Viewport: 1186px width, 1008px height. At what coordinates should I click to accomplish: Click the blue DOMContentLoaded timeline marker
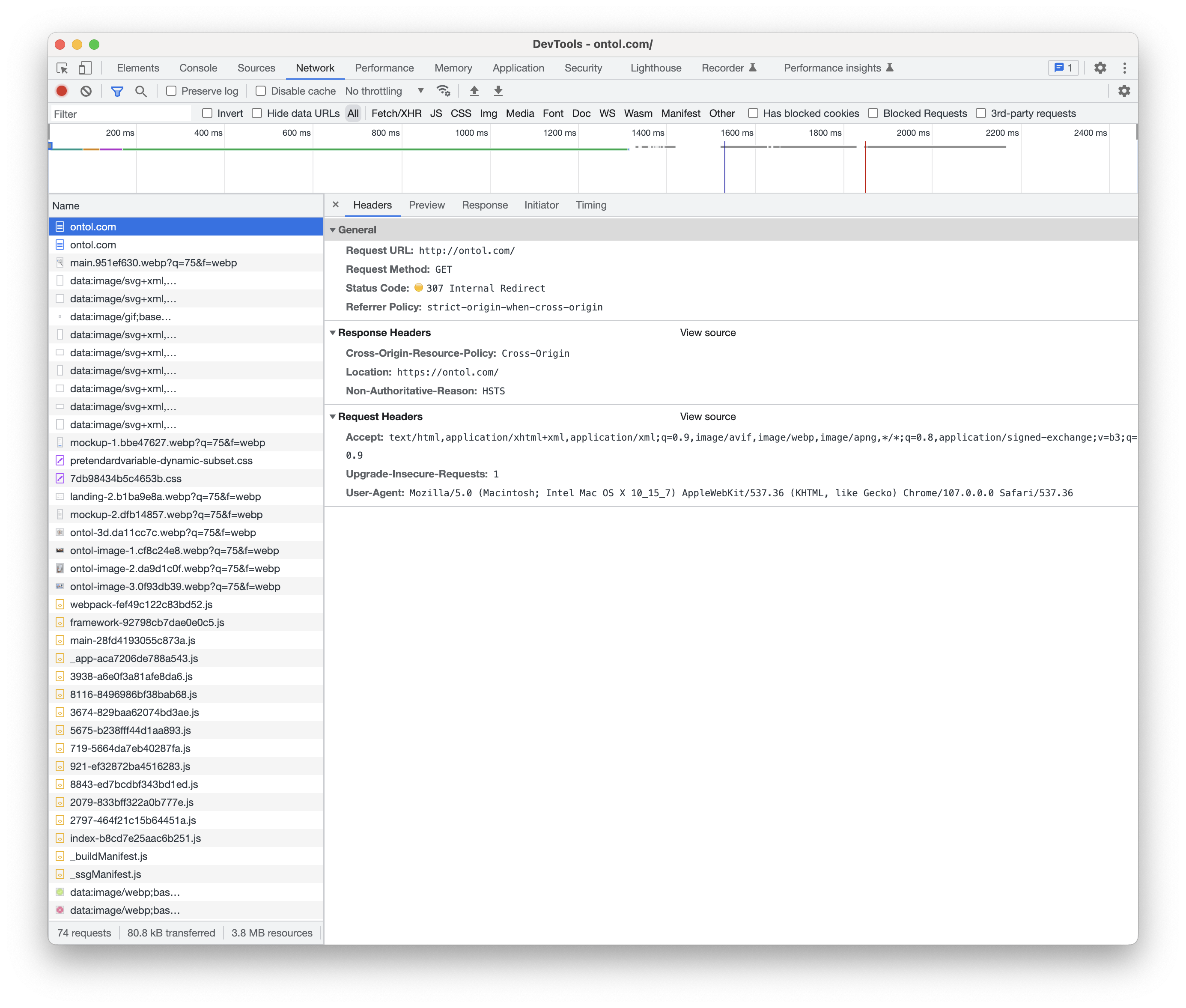click(x=724, y=168)
